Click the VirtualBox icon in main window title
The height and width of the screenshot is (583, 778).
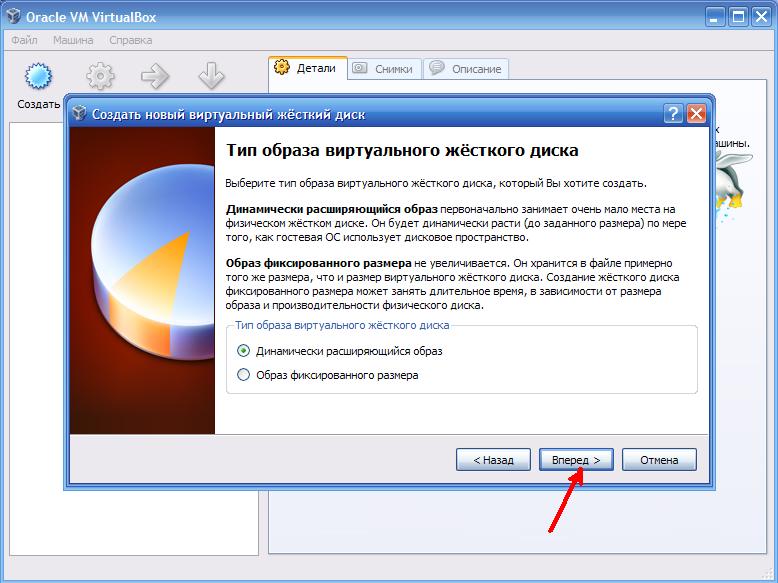tap(13, 17)
